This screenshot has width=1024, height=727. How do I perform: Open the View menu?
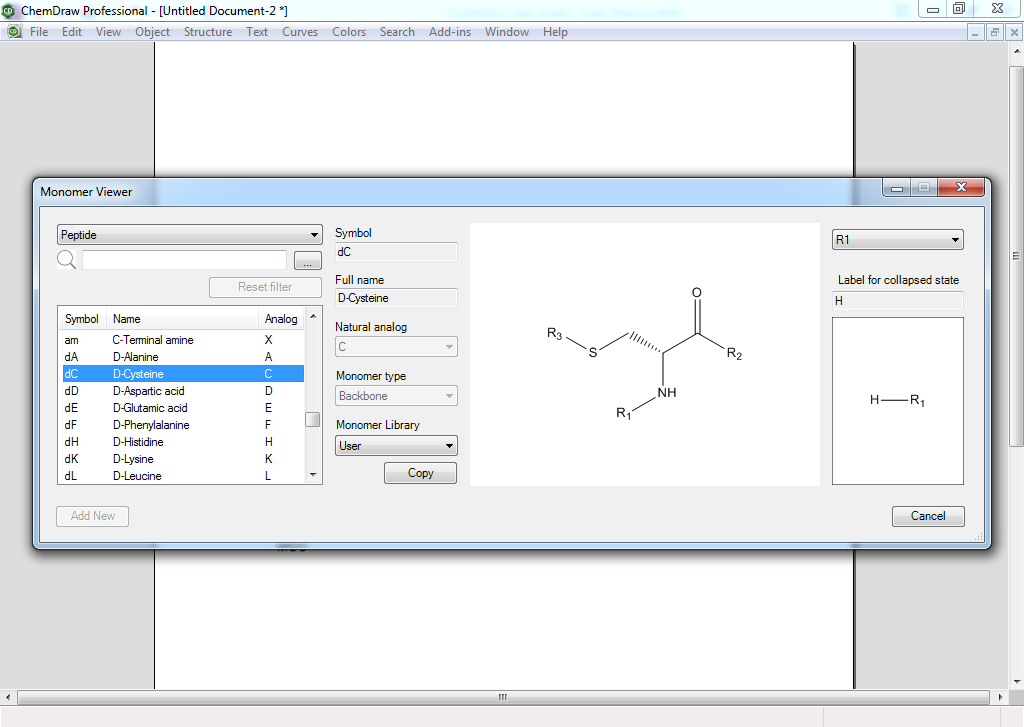108,31
